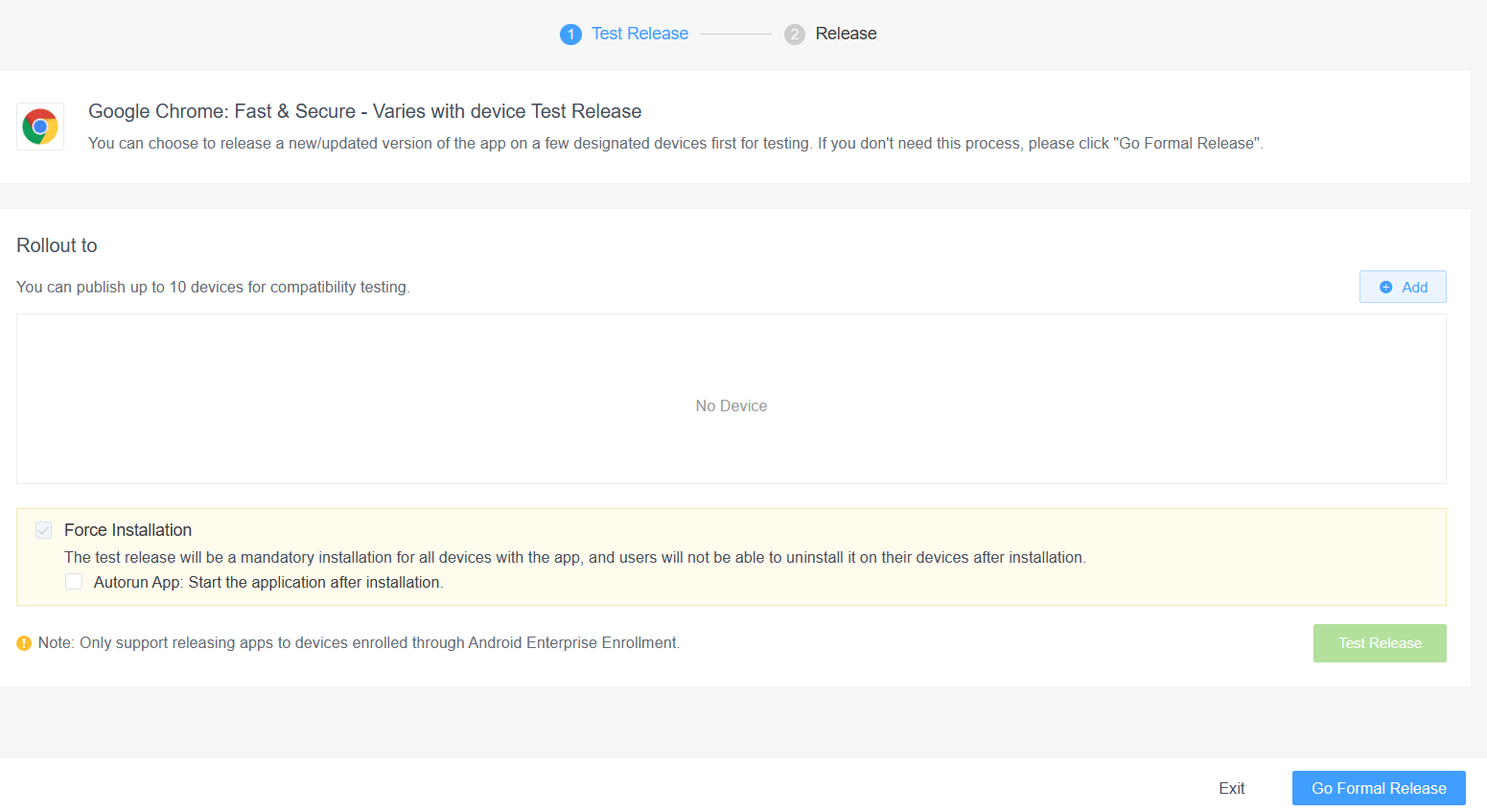Click the step 2 circle icon
Image resolution: width=1487 pixels, height=812 pixels.
795,35
